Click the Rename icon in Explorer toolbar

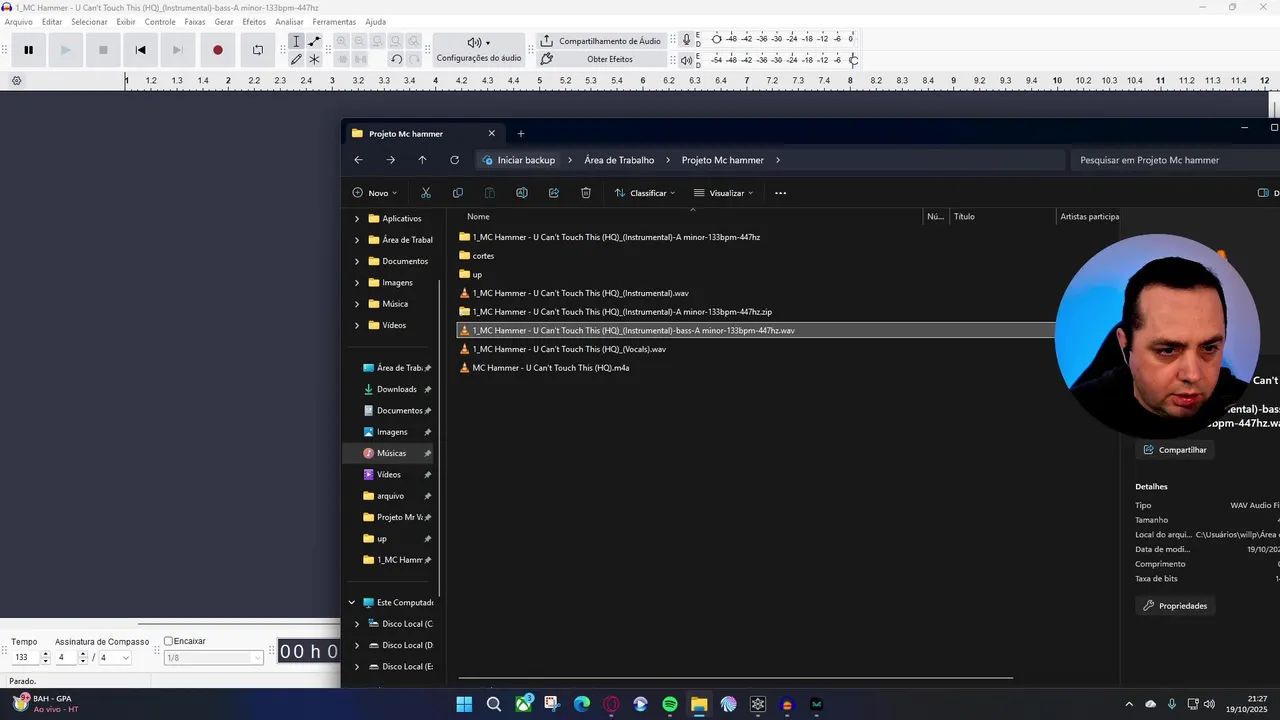(521, 193)
